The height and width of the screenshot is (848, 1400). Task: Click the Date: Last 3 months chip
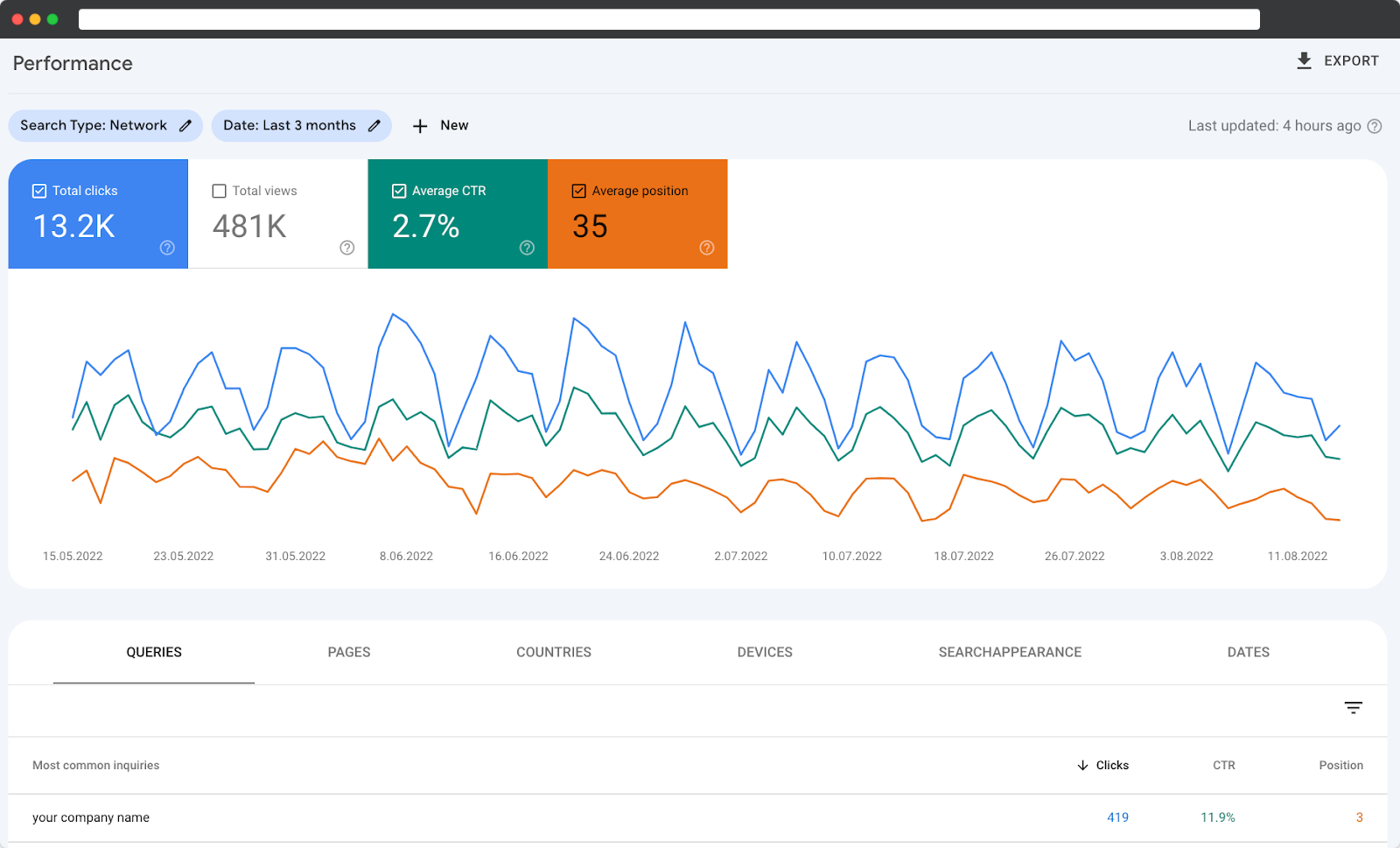(301, 126)
